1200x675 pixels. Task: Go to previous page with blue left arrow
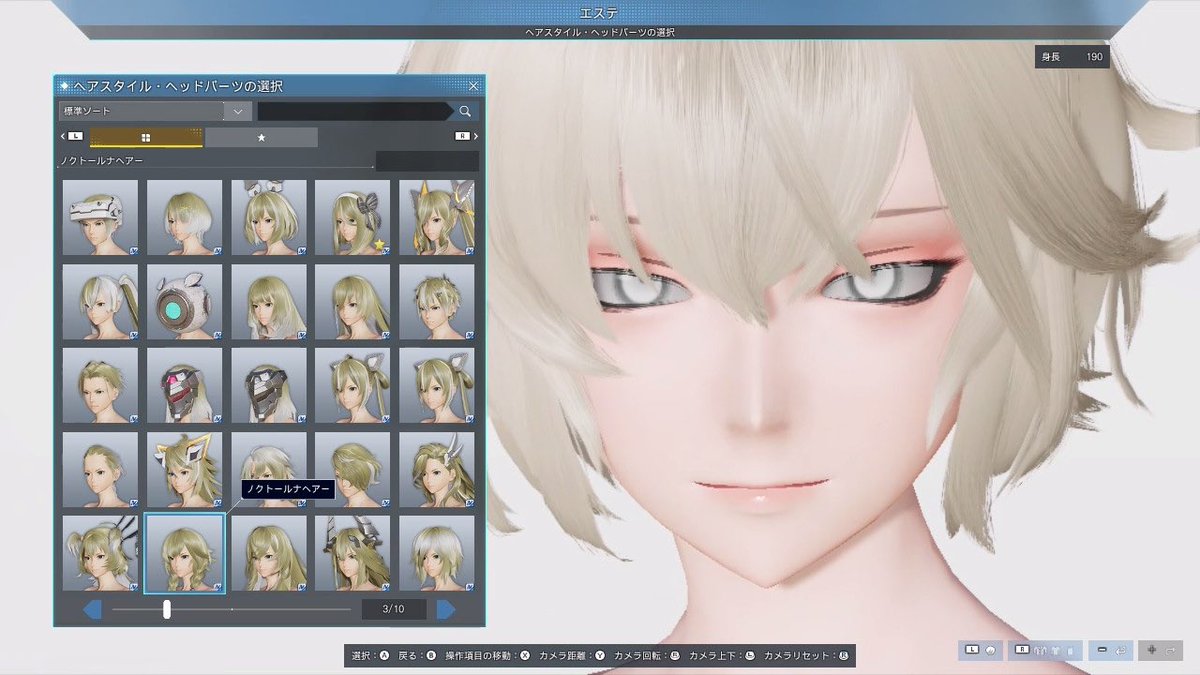pyautogui.click(x=92, y=609)
